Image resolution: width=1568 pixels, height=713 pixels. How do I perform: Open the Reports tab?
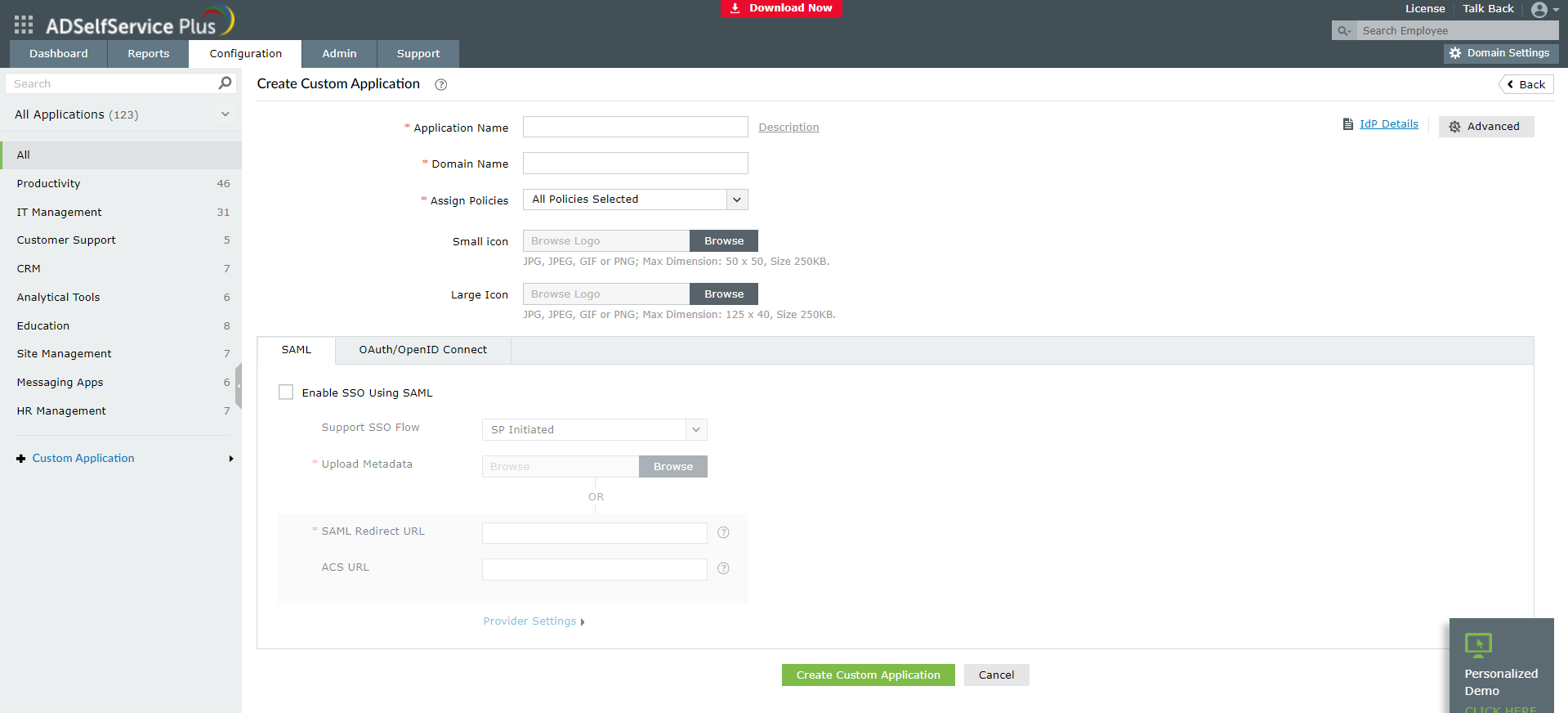tap(149, 54)
